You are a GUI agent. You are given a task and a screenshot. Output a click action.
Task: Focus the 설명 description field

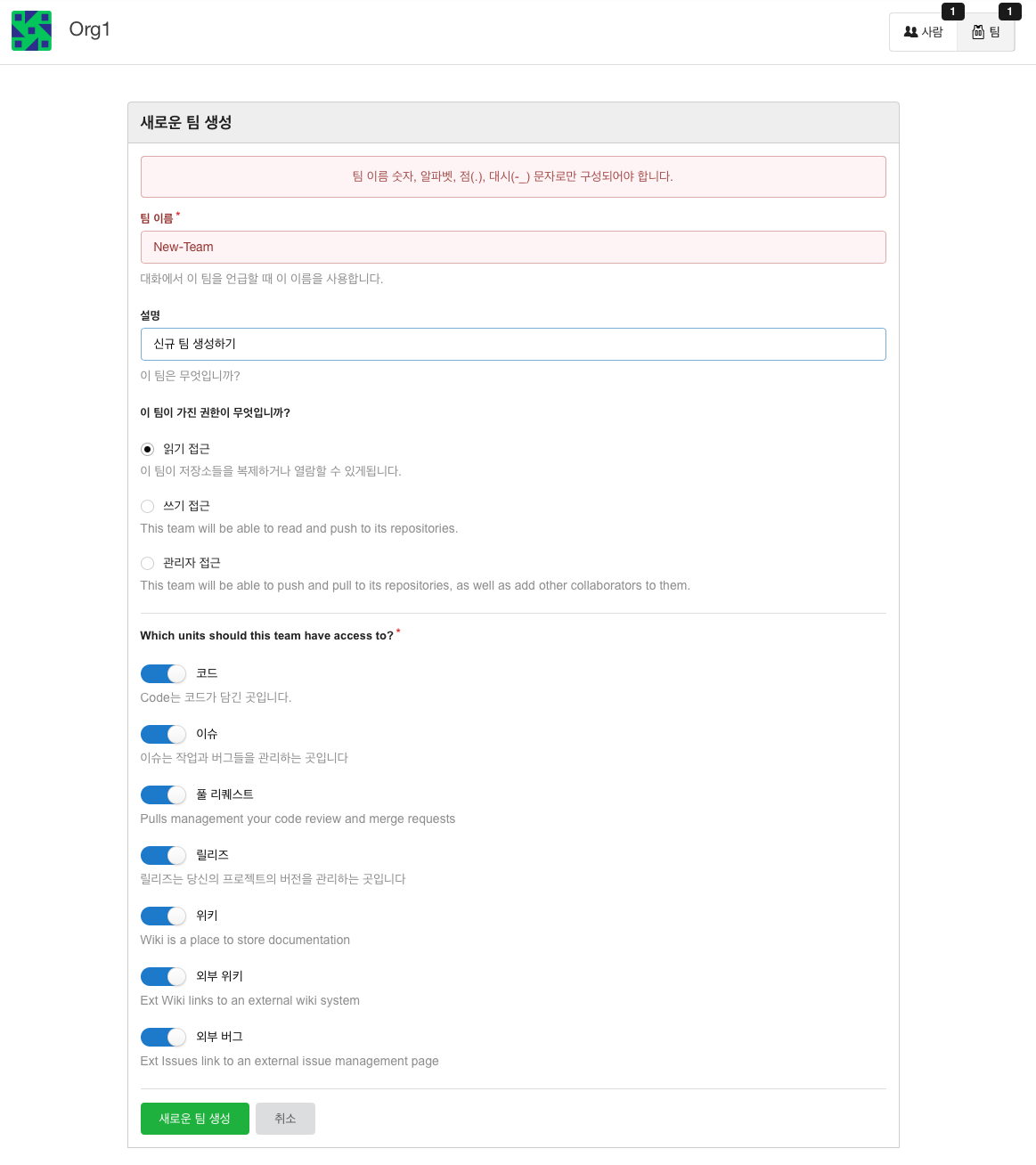click(x=513, y=344)
